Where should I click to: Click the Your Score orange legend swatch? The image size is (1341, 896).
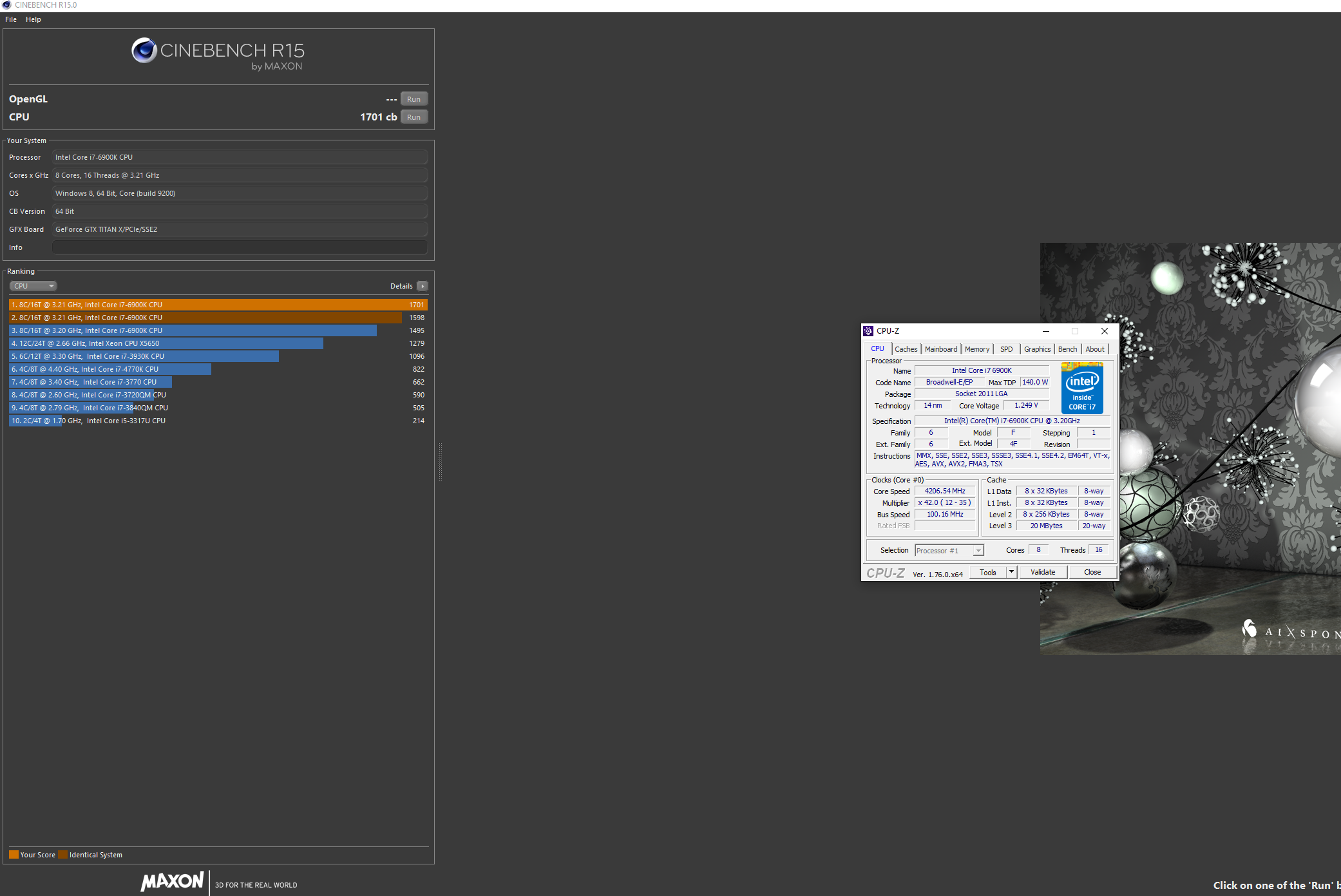click(14, 855)
